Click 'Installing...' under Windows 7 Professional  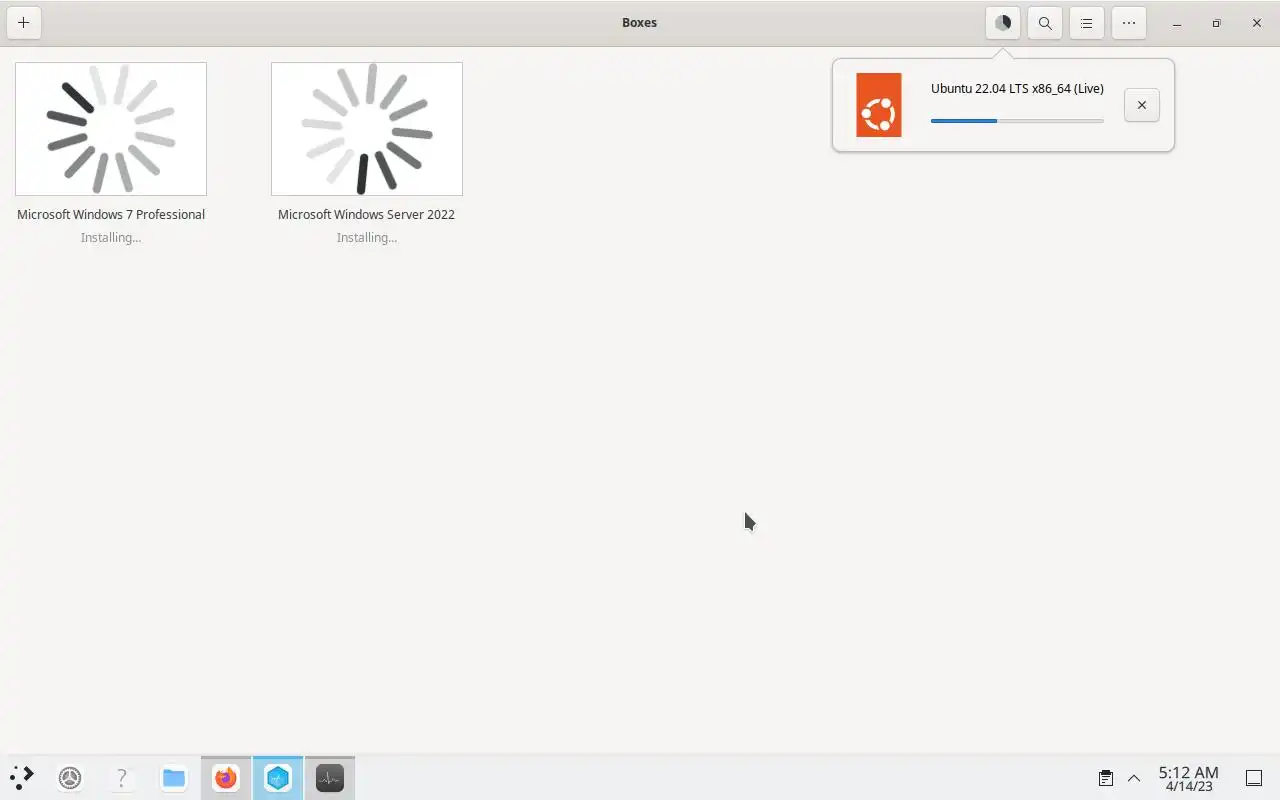(111, 238)
